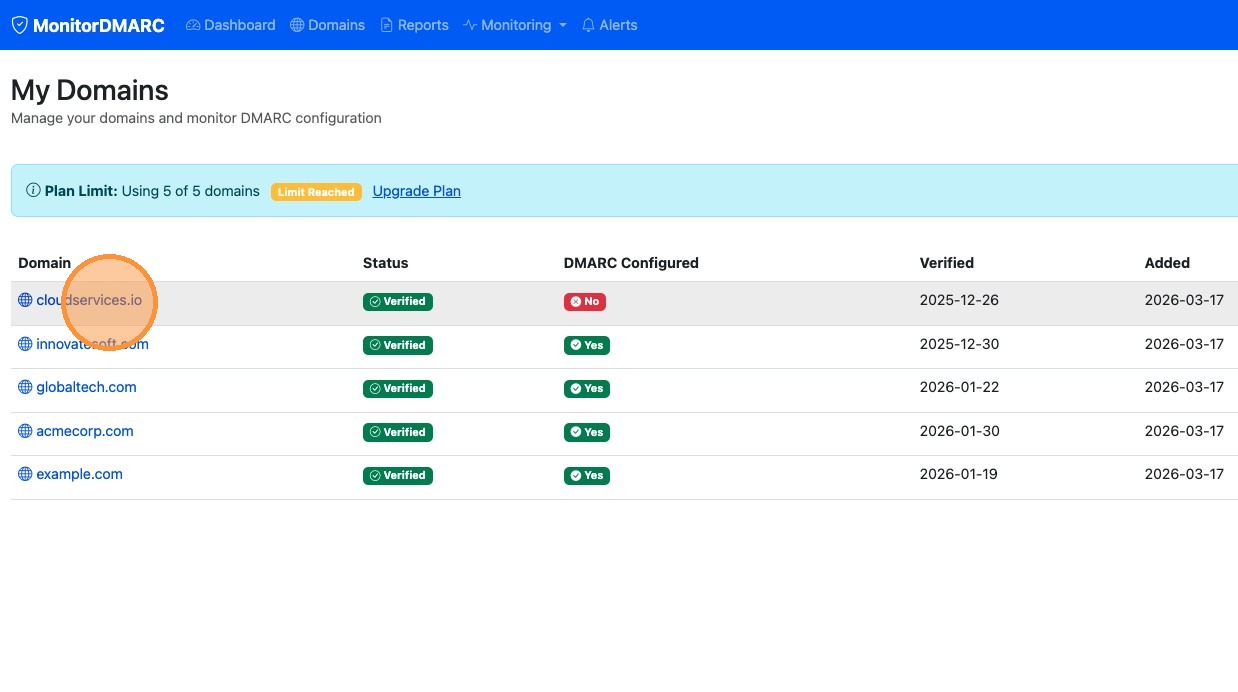Click the My Domains page heading
The height and width of the screenshot is (692, 1238).
coord(90,90)
